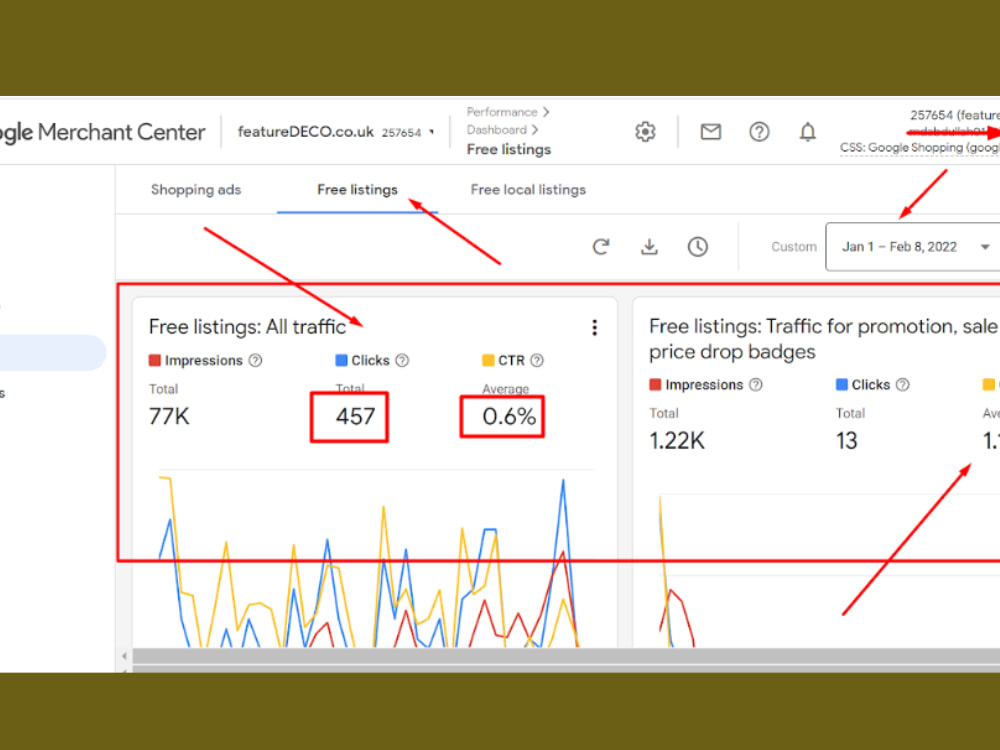Viewport: 1000px width, 750px height.
Task: Toggle red Impressions series in All traffic card
Action: 154,360
